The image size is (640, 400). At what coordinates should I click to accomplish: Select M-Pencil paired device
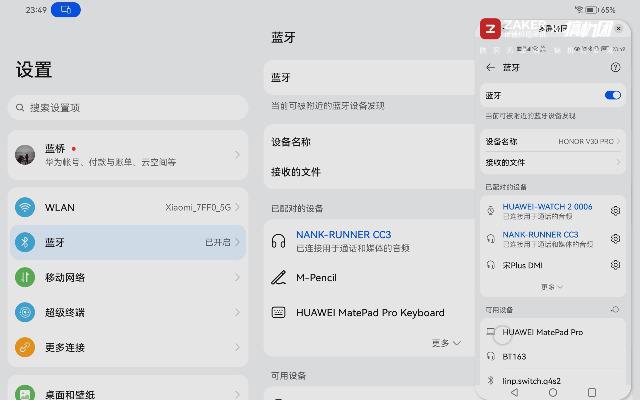pyautogui.click(x=369, y=278)
